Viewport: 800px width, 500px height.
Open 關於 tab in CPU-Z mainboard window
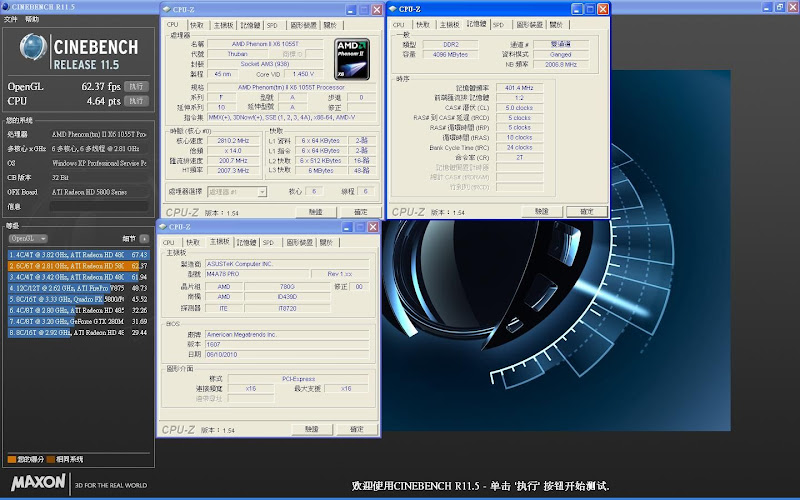coord(326,242)
